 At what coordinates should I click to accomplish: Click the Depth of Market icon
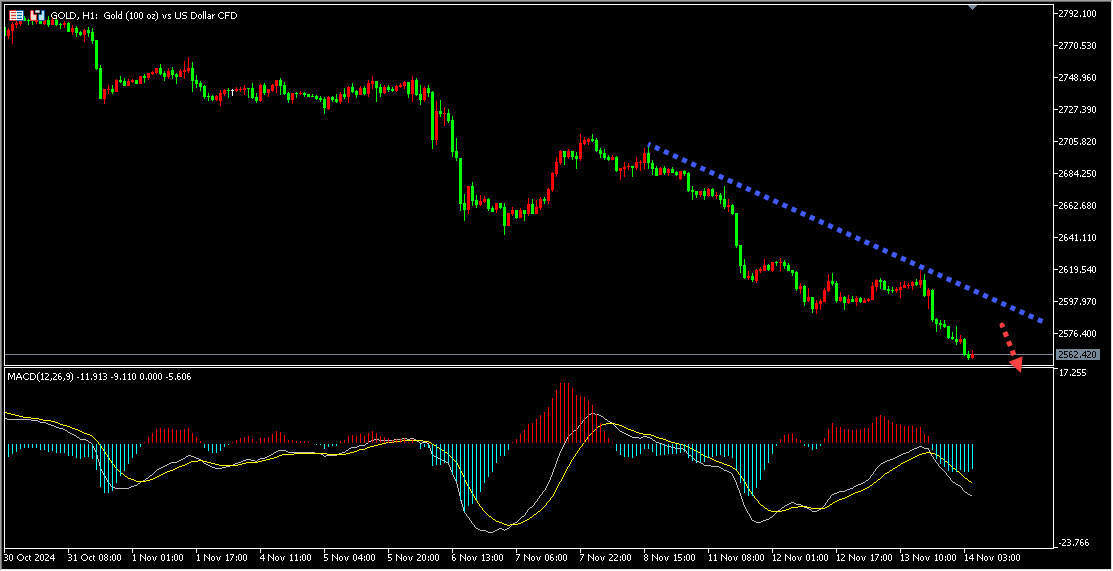click(x=37, y=16)
